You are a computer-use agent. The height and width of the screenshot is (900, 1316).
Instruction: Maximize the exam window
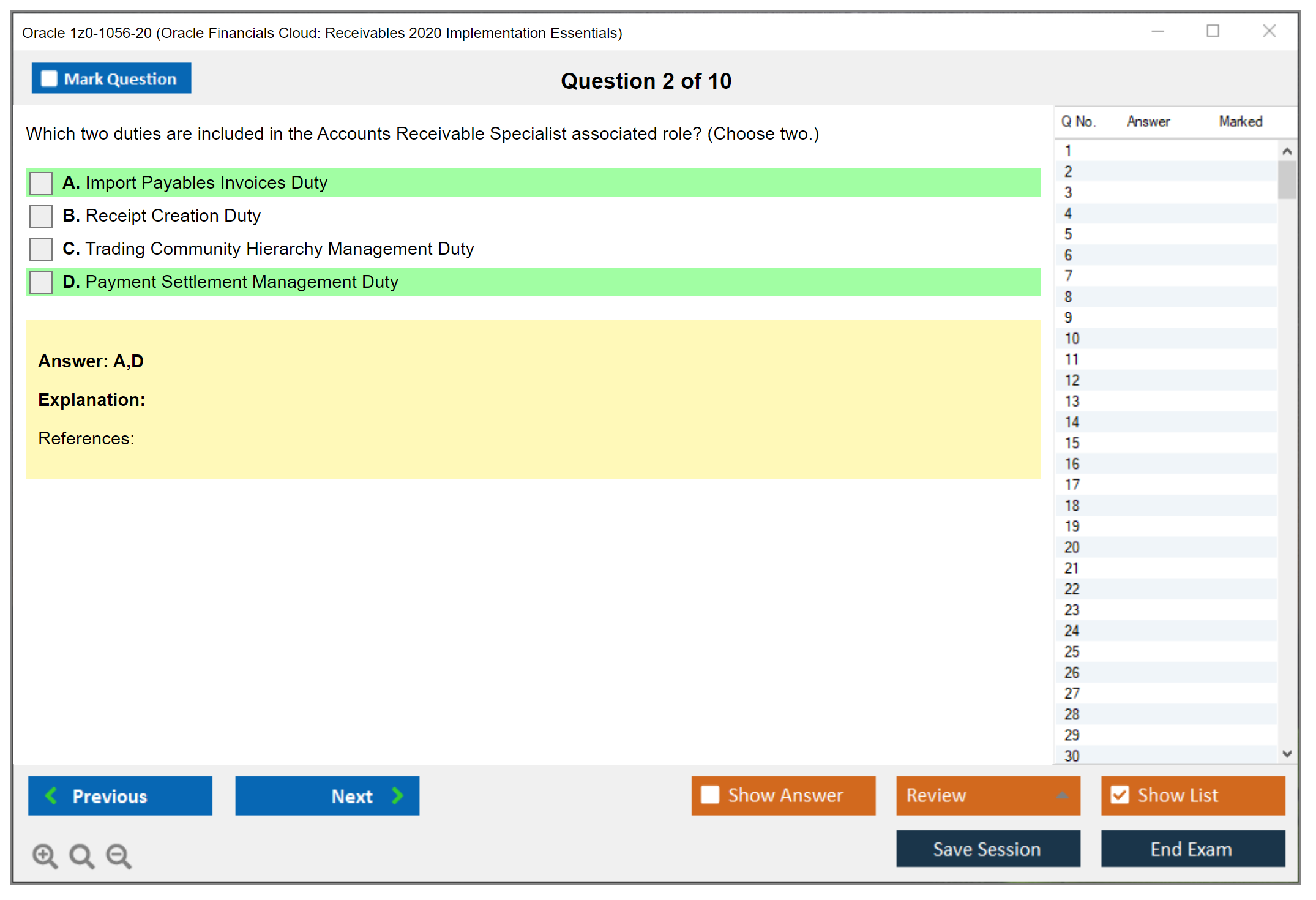click(x=1213, y=31)
